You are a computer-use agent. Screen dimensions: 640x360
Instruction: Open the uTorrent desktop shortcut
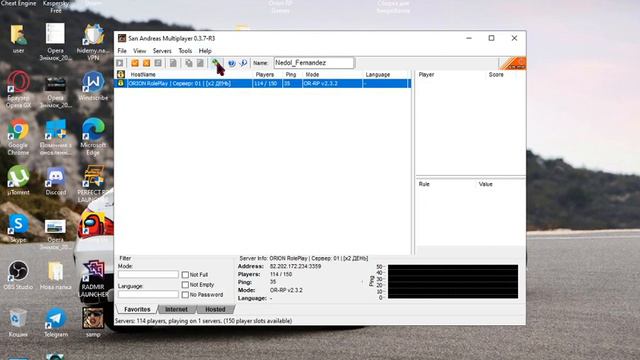(x=18, y=182)
